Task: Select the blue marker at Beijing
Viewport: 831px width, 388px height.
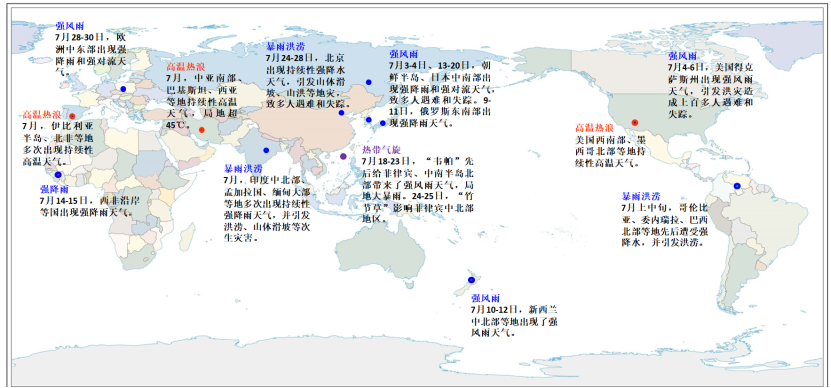Action: tap(341, 113)
